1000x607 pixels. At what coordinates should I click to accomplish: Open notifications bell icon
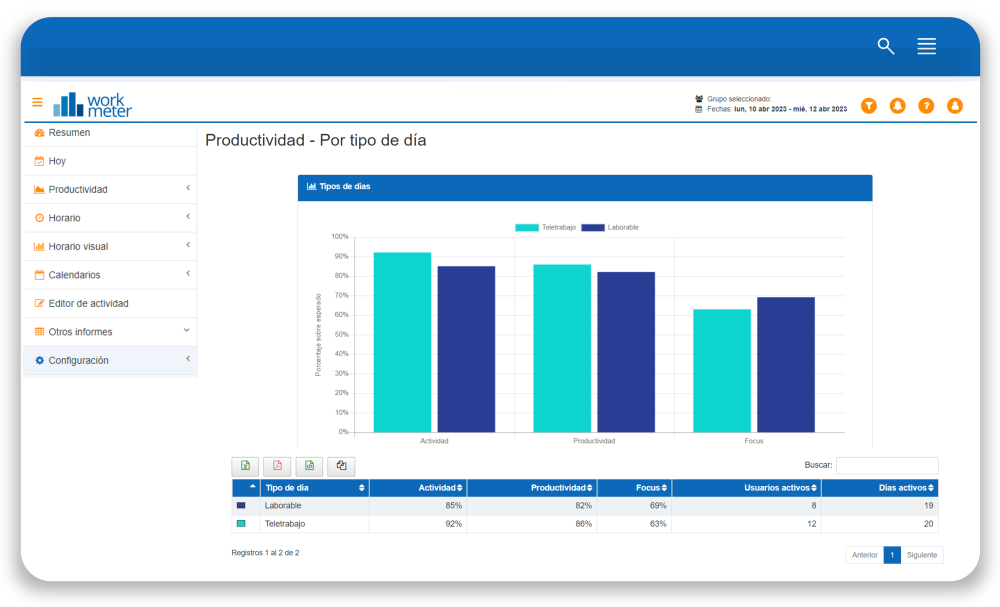coord(897,106)
